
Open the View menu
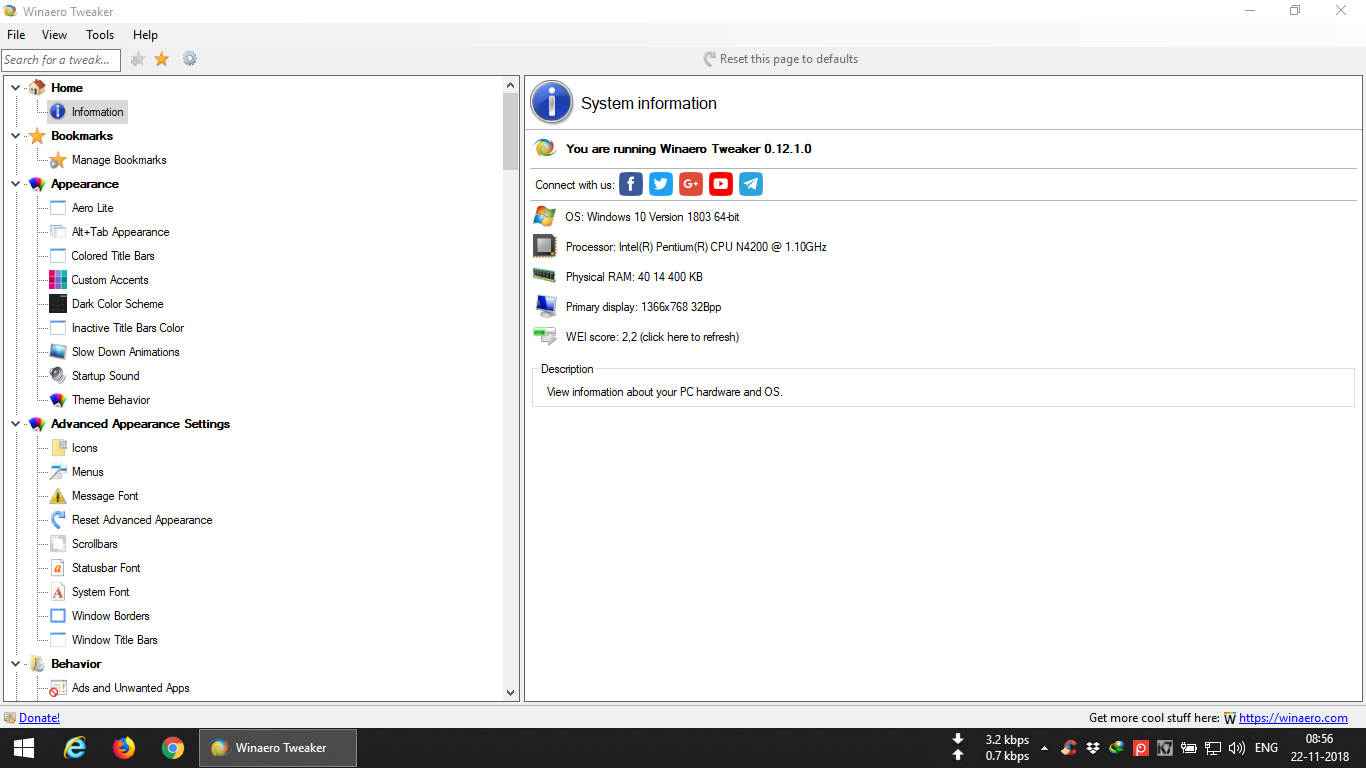(x=55, y=35)
